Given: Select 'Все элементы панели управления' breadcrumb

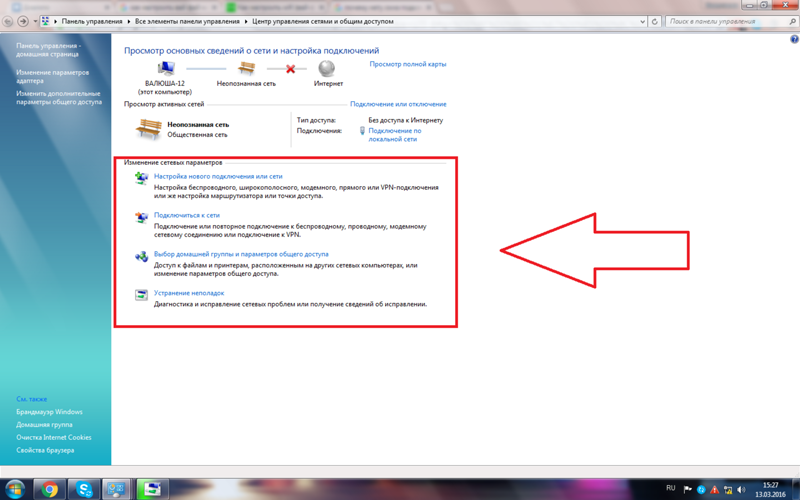Looking at the screenshot, I should (187, 21).
